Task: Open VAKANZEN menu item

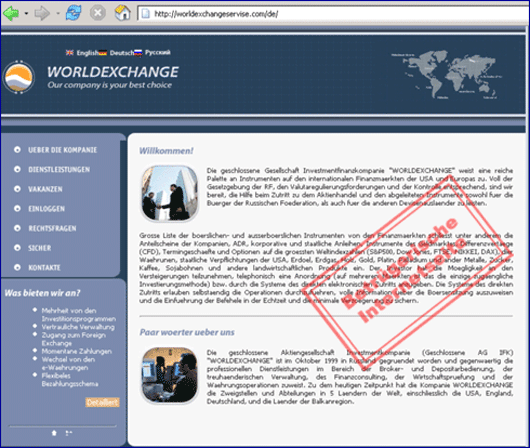Action: tap(45, 189)
